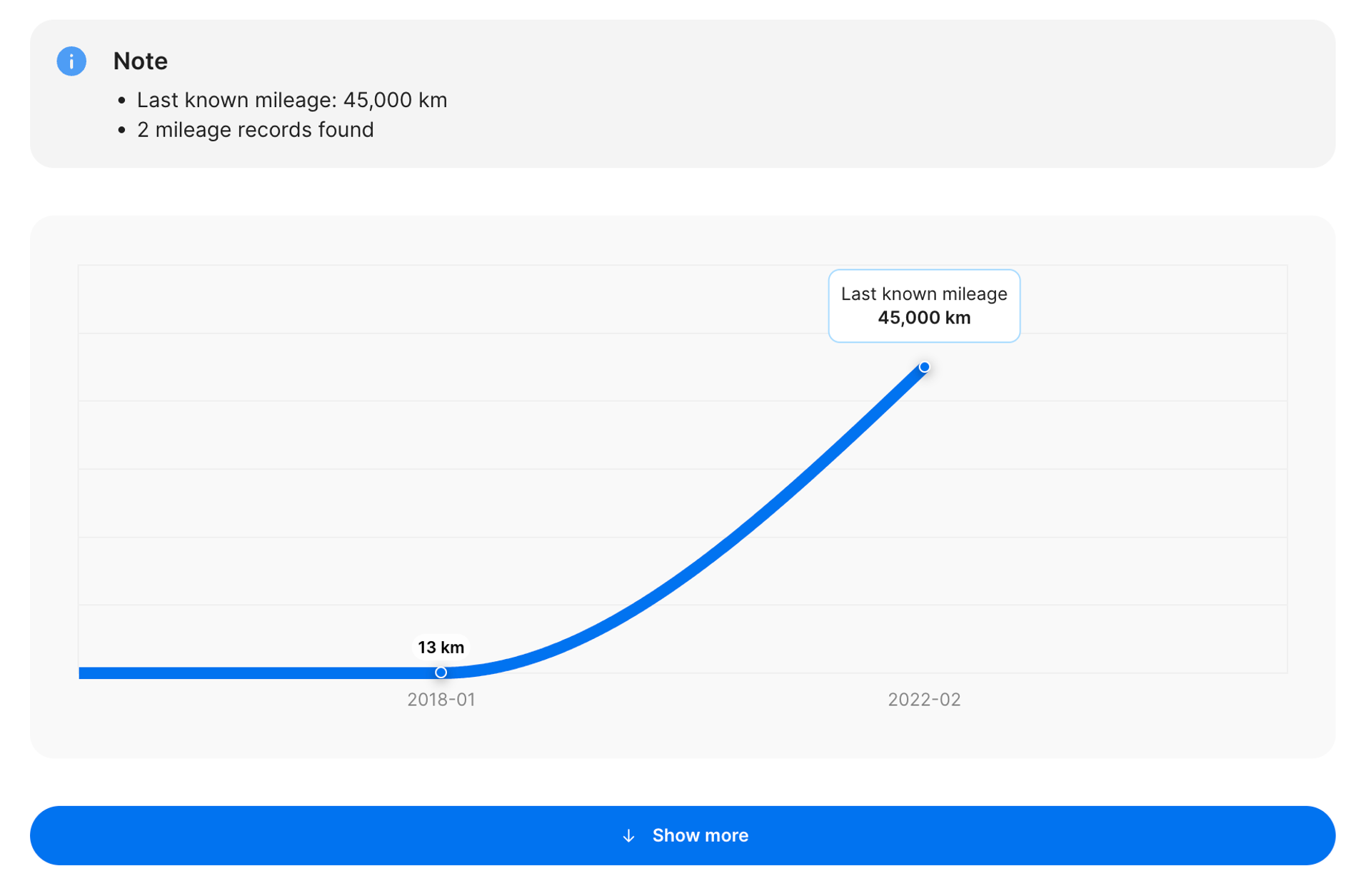Click the 13 km data label
The image size is (1371, 896).
441,648
